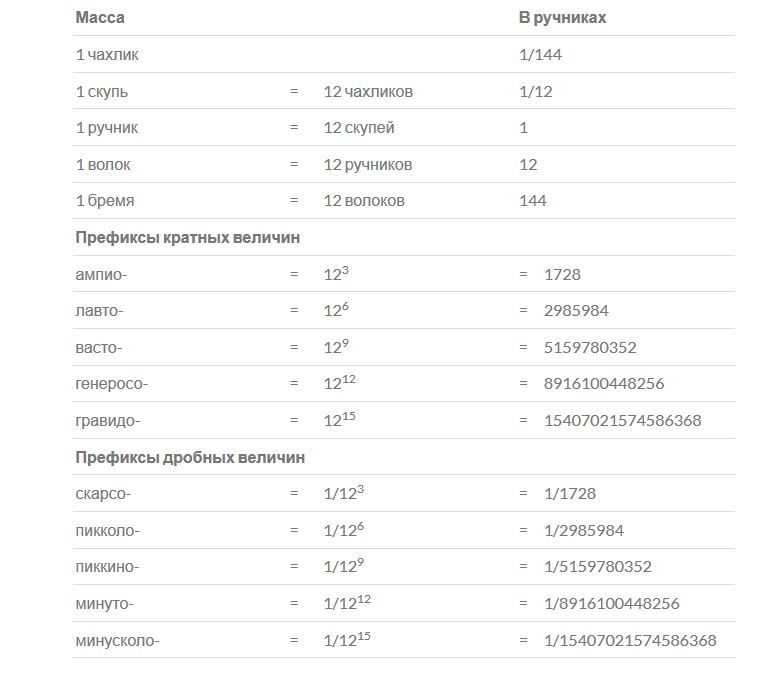Screen dimensions: 768x681
Task: Select the "пиккино-" prefix cell
Action: [x=107, y=566]
